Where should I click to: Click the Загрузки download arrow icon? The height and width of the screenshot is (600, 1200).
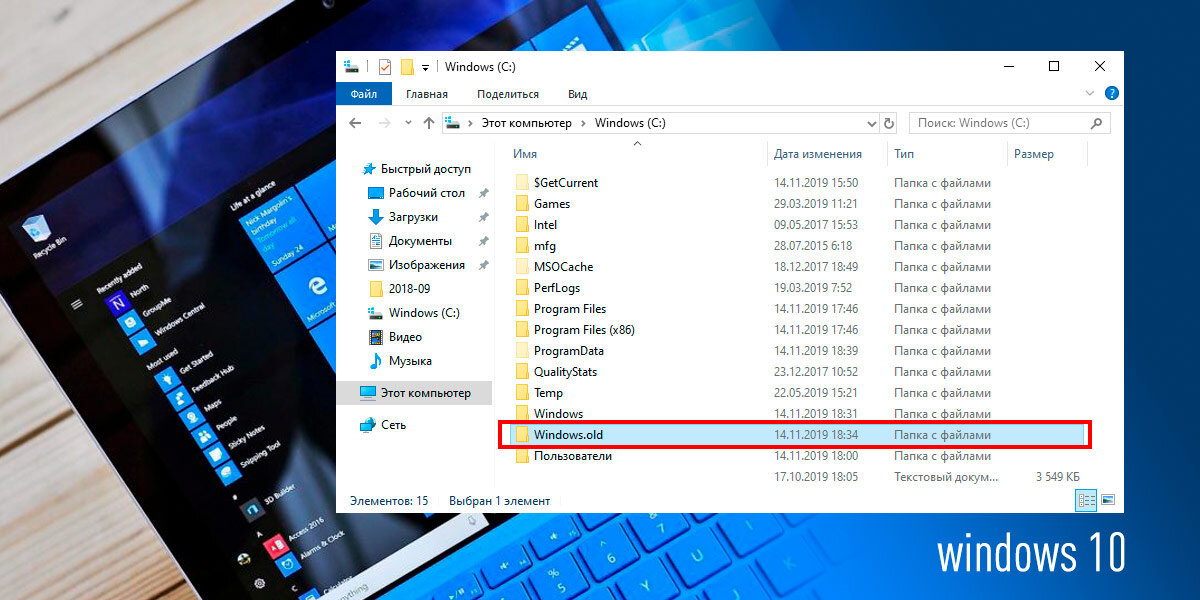tap(376, 217)
